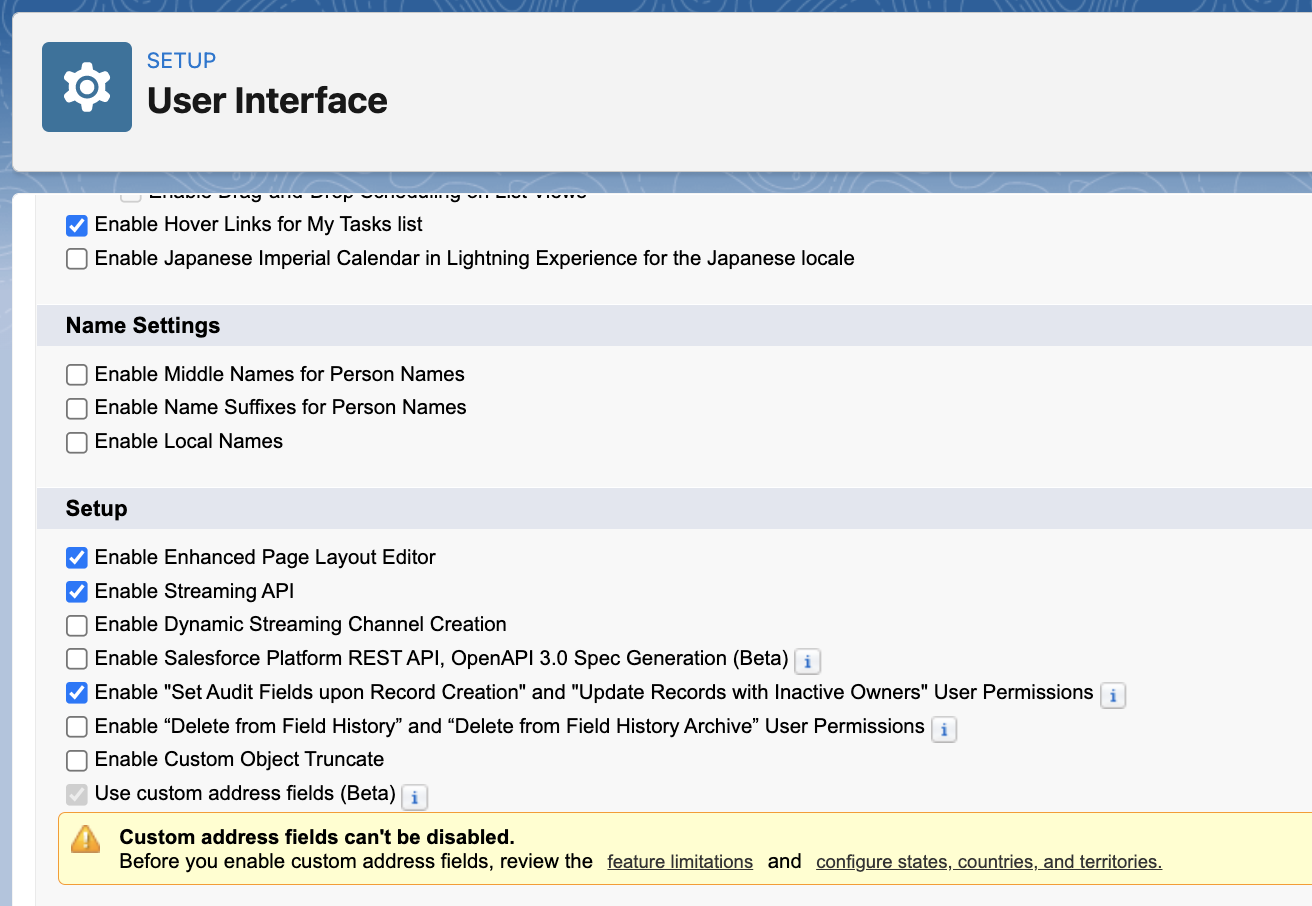This screenshot has height=906, width=1312.
Task: Enable Dynamic Streaming Channel Creation
Action: click(x=76, y=625)
